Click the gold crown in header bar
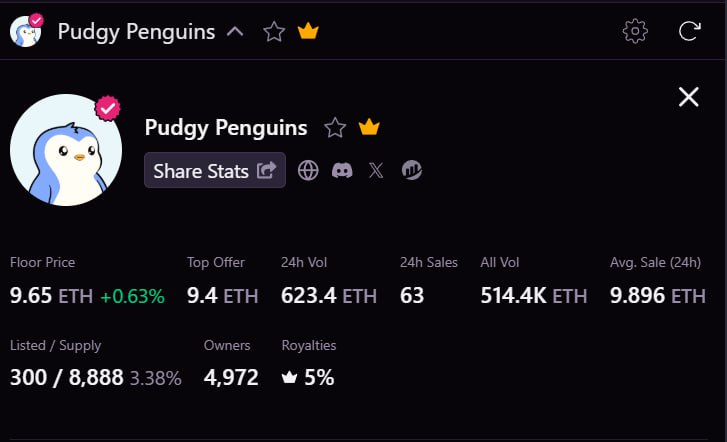 click(x=308, y=32)
